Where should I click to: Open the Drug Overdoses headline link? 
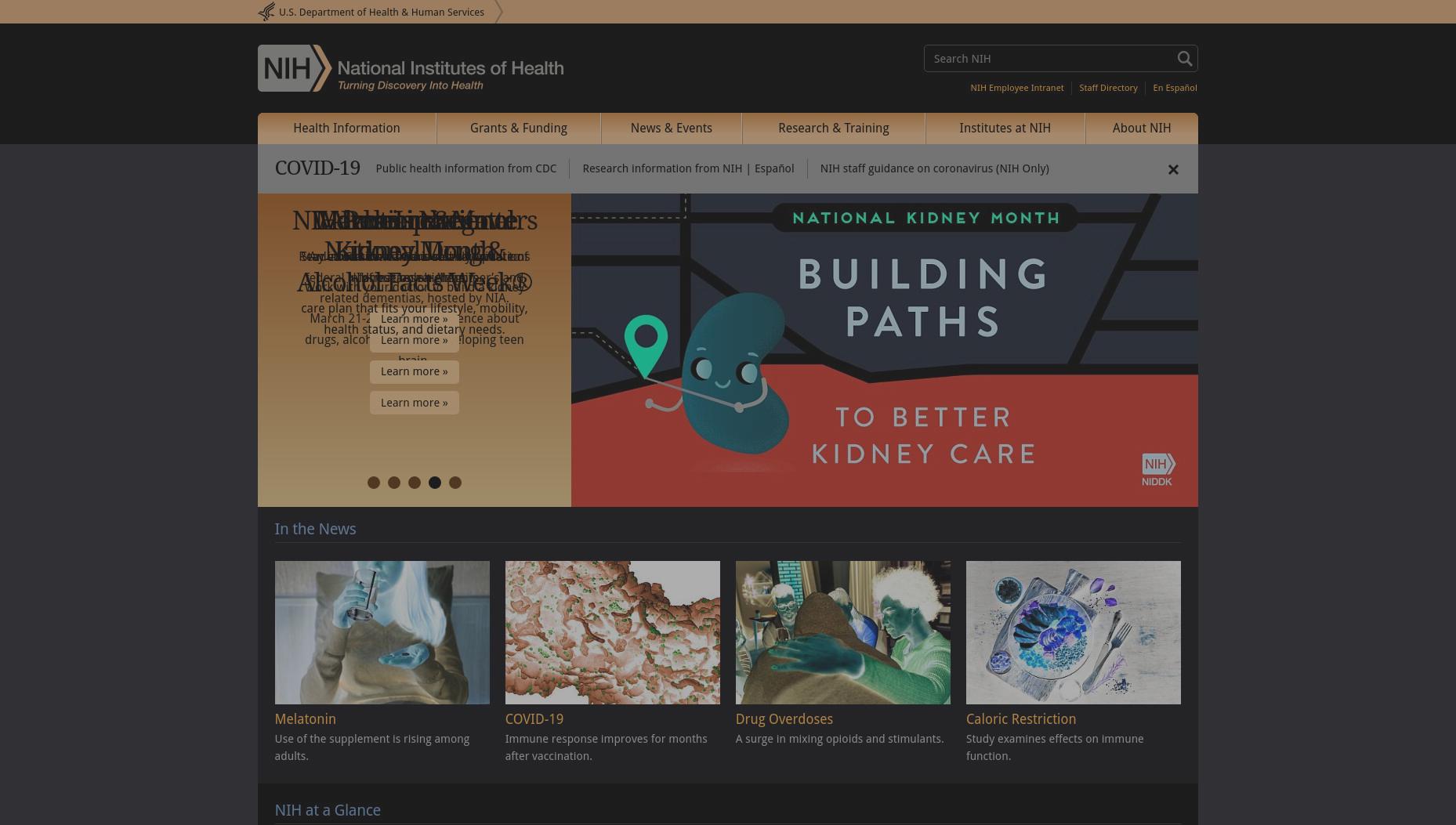784,719
